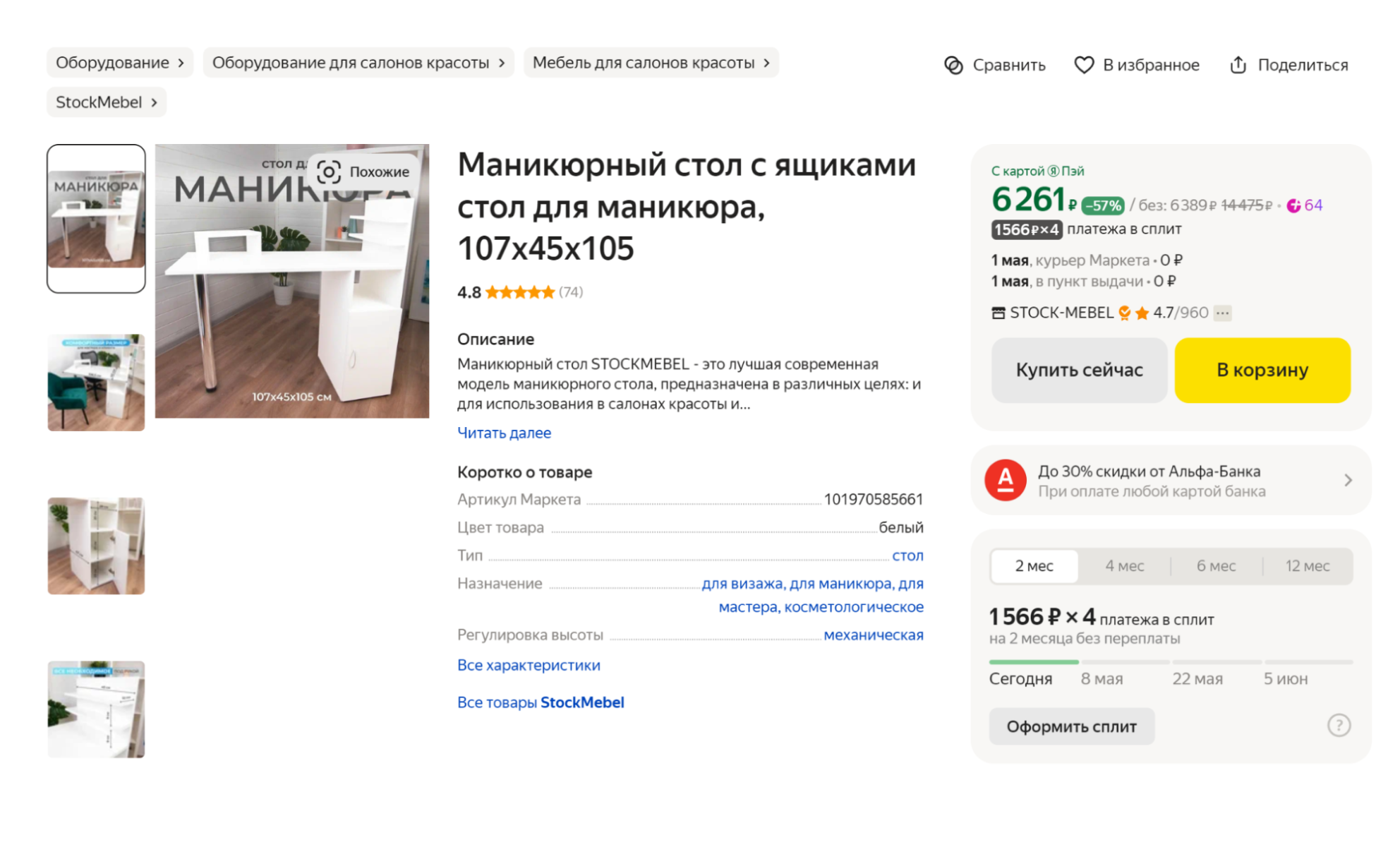
Task: Click the Поделиться share icon
Action: pyautogui.click(x=1238, y=64)
